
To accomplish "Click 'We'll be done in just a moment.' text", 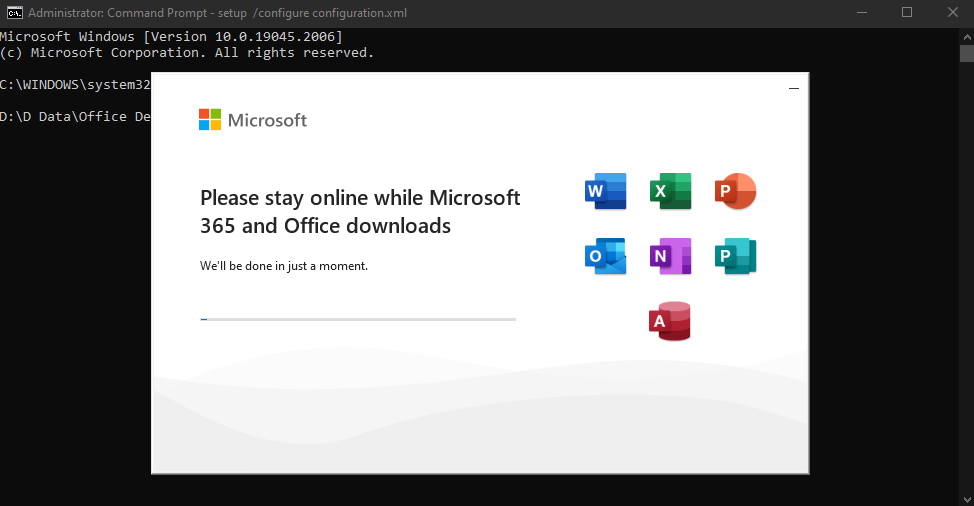I will click(x=284, y=266).
